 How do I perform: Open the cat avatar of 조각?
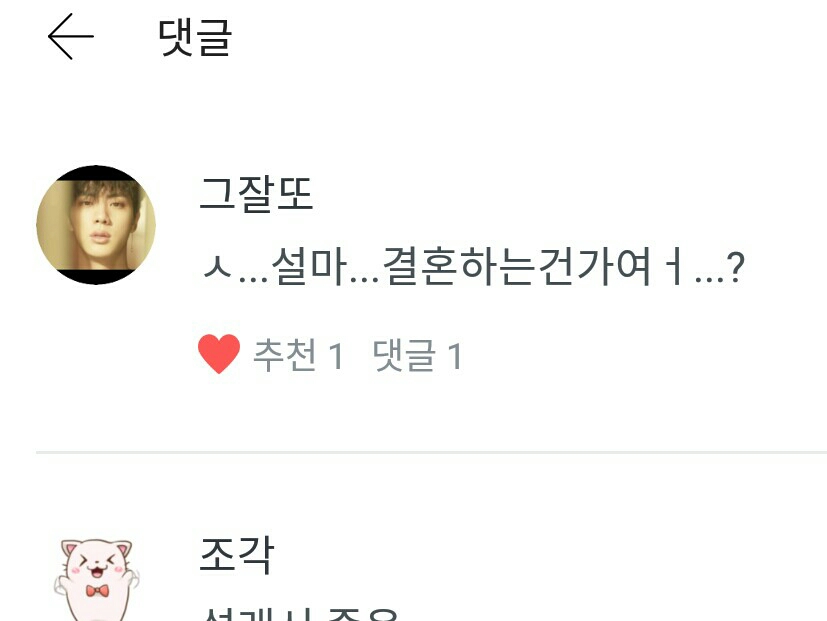(x=97, y=579)
